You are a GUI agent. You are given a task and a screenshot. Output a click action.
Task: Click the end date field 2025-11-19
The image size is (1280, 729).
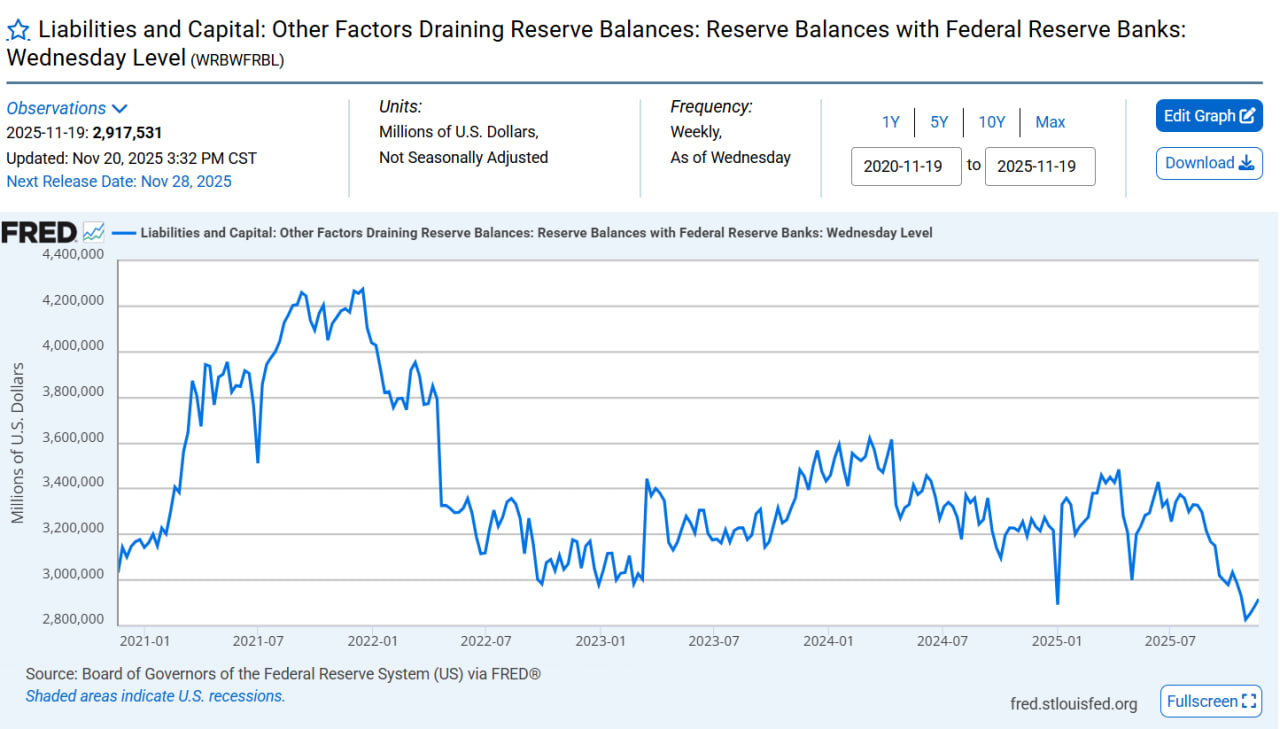[x=1039, y=166]
